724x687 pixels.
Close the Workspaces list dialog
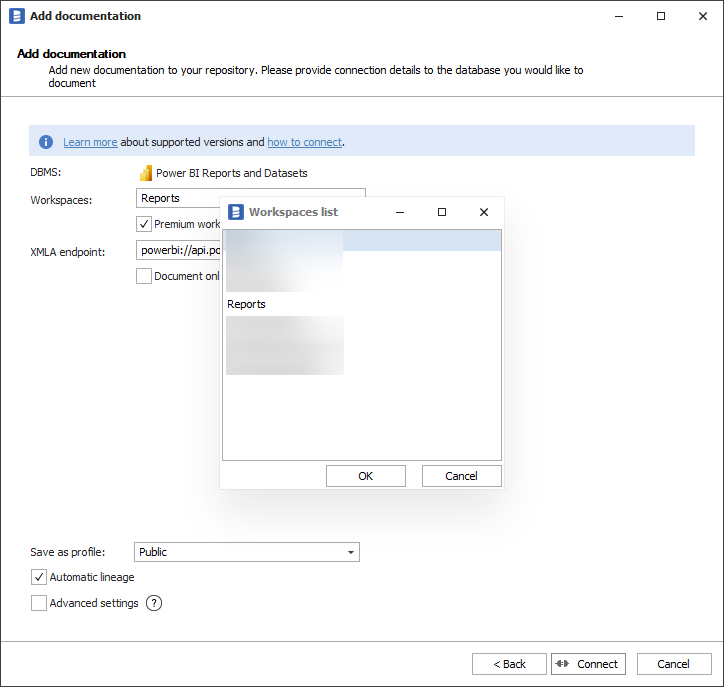[x=484, y=212]
